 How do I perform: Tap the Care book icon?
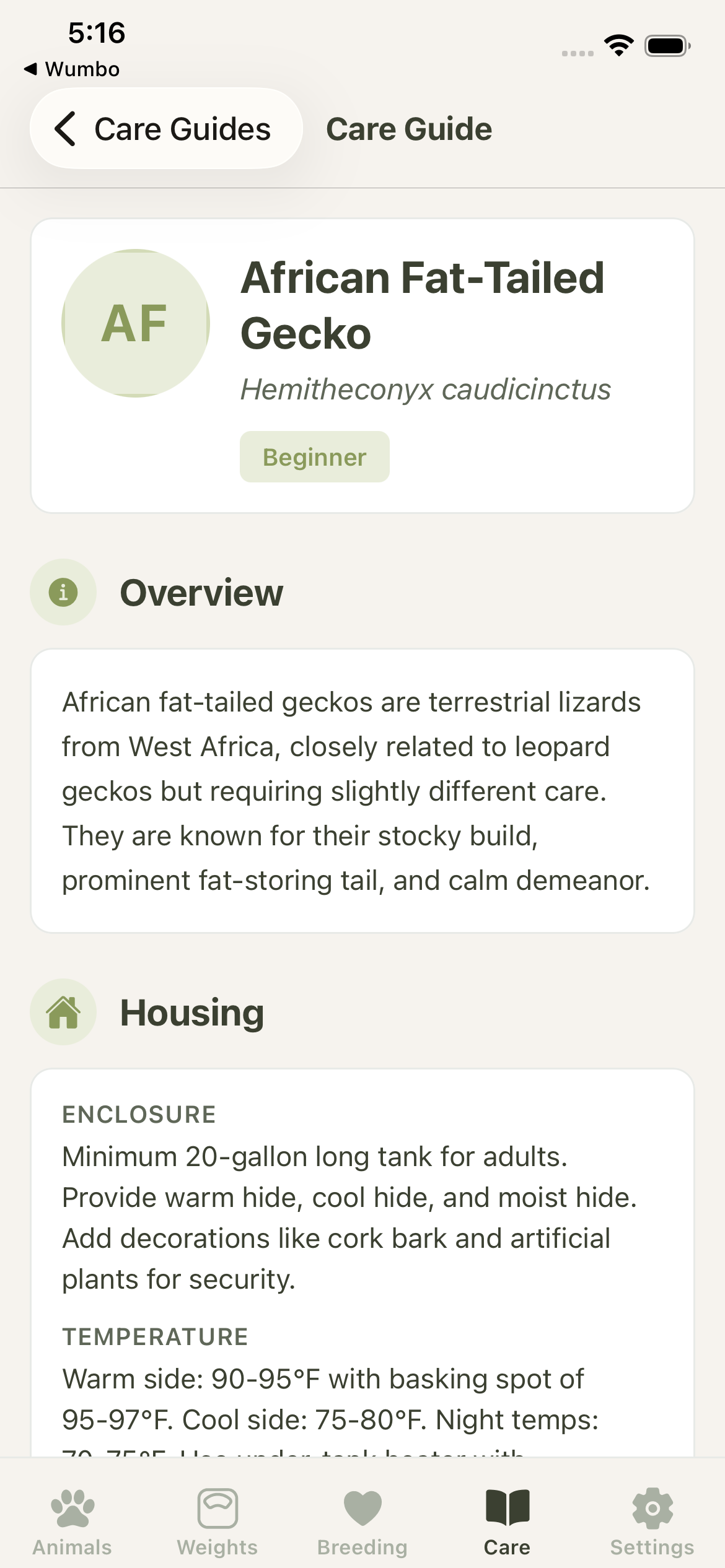click(x=507, y=1507)
